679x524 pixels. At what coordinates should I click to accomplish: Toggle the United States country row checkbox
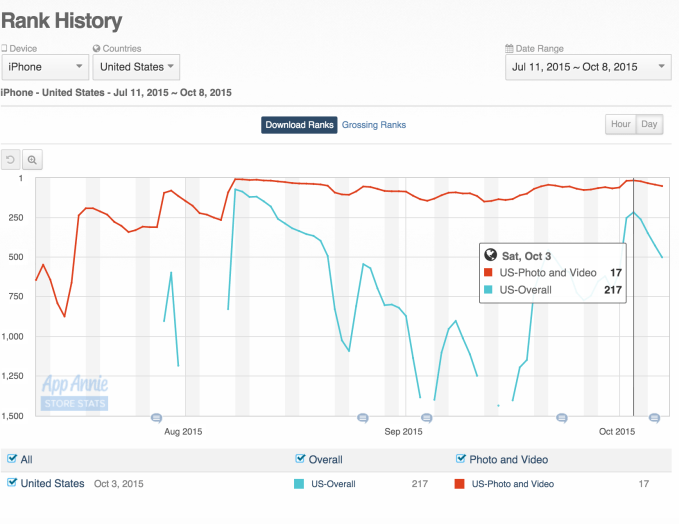12,483
